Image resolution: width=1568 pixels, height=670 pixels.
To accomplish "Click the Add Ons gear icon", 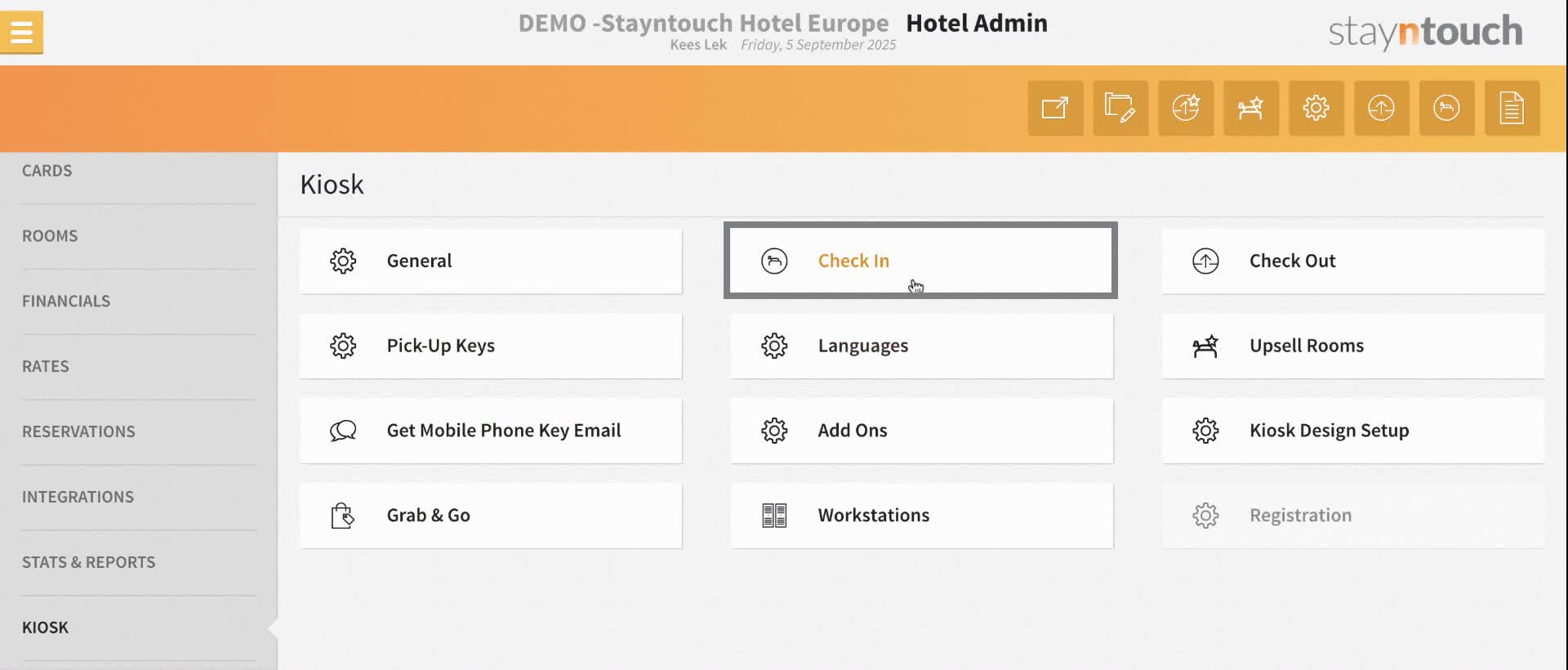I will click(x=774, y=431).
